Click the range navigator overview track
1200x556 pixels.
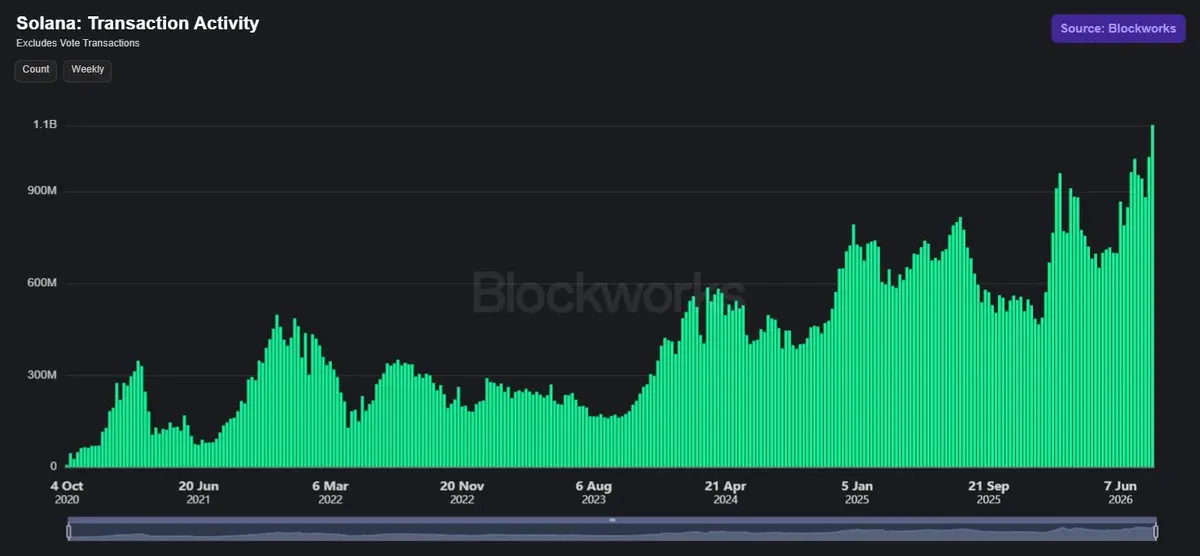click(612, 531)
